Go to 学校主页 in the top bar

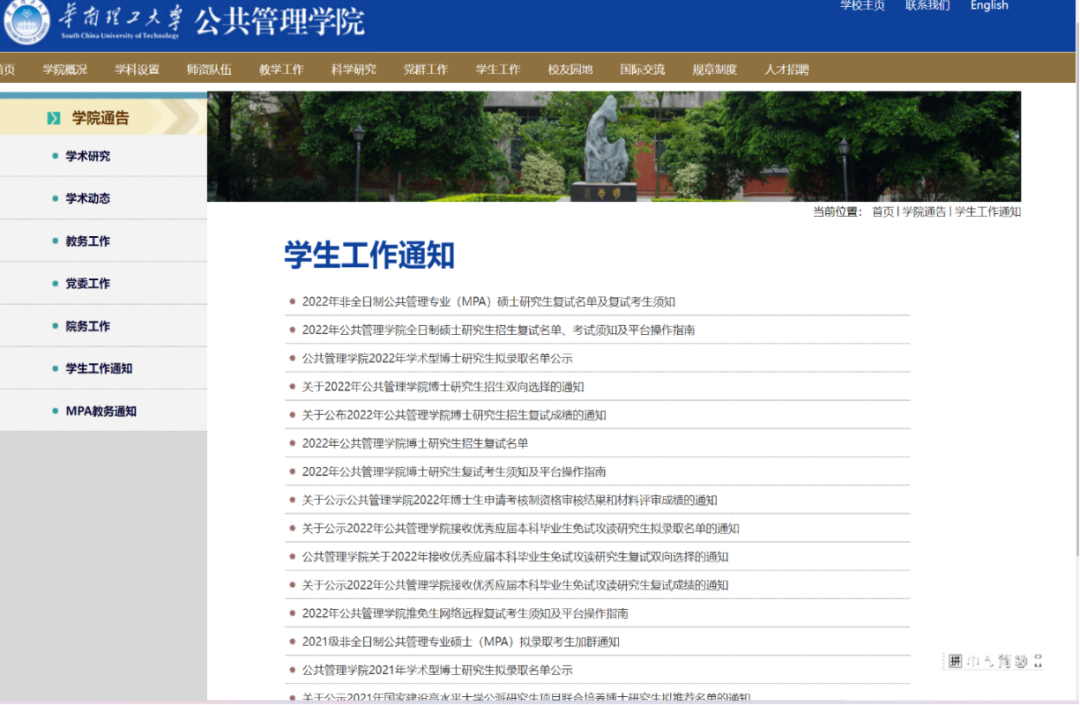(862, 6)
